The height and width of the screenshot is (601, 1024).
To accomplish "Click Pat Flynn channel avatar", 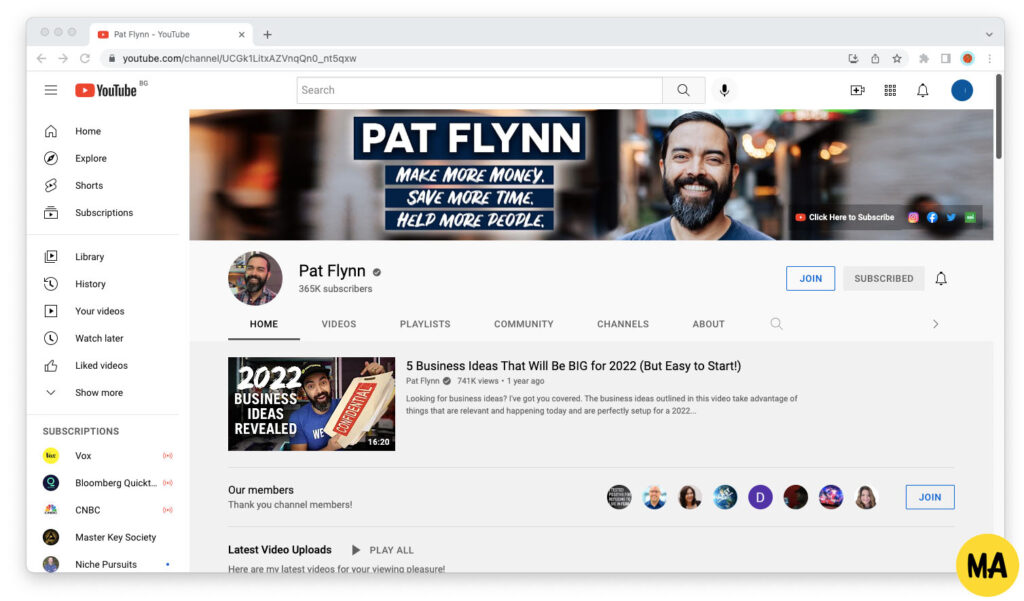I will (x=255, y=278).
